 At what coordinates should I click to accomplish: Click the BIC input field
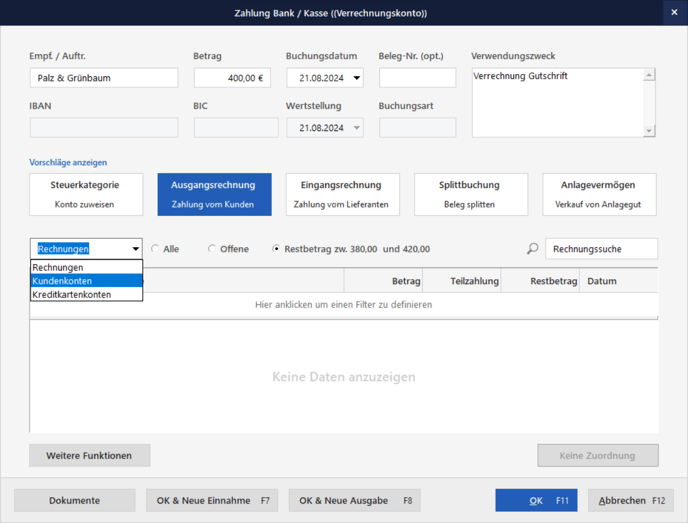pyautogui.click(x=236, y=128)
